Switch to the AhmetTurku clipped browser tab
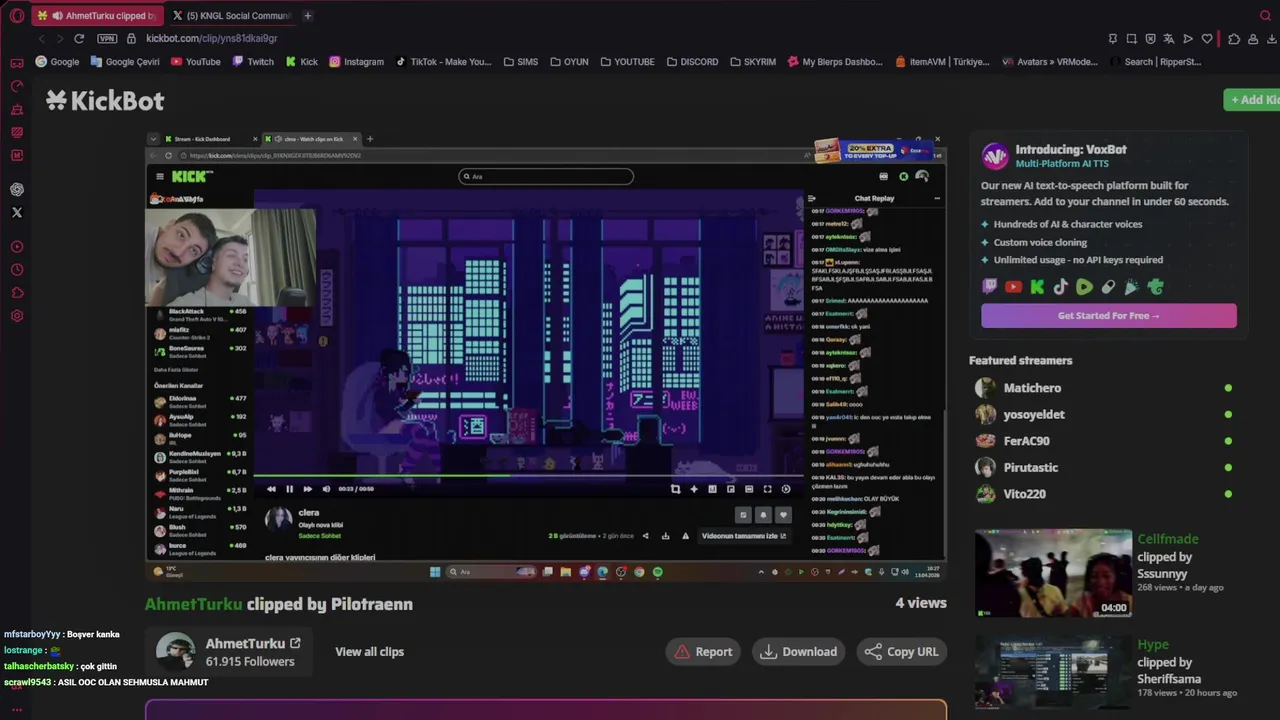Viewport: 1280px width, 720px height. 96,15
